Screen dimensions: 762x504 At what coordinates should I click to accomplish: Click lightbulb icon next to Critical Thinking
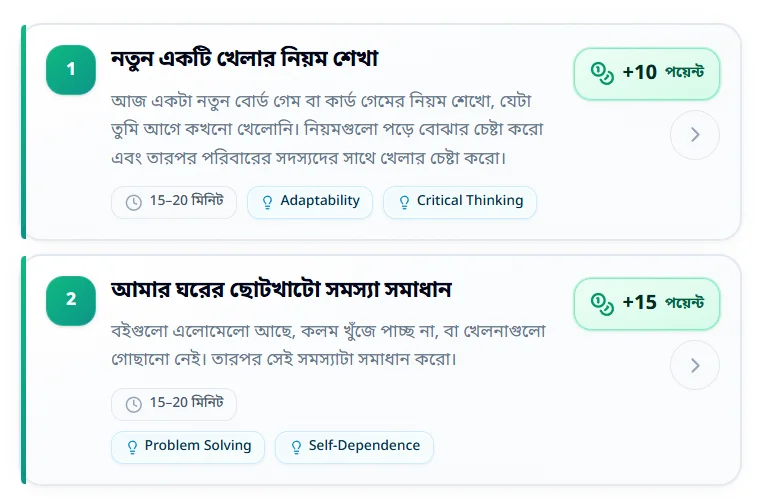(x=404, y=202)
